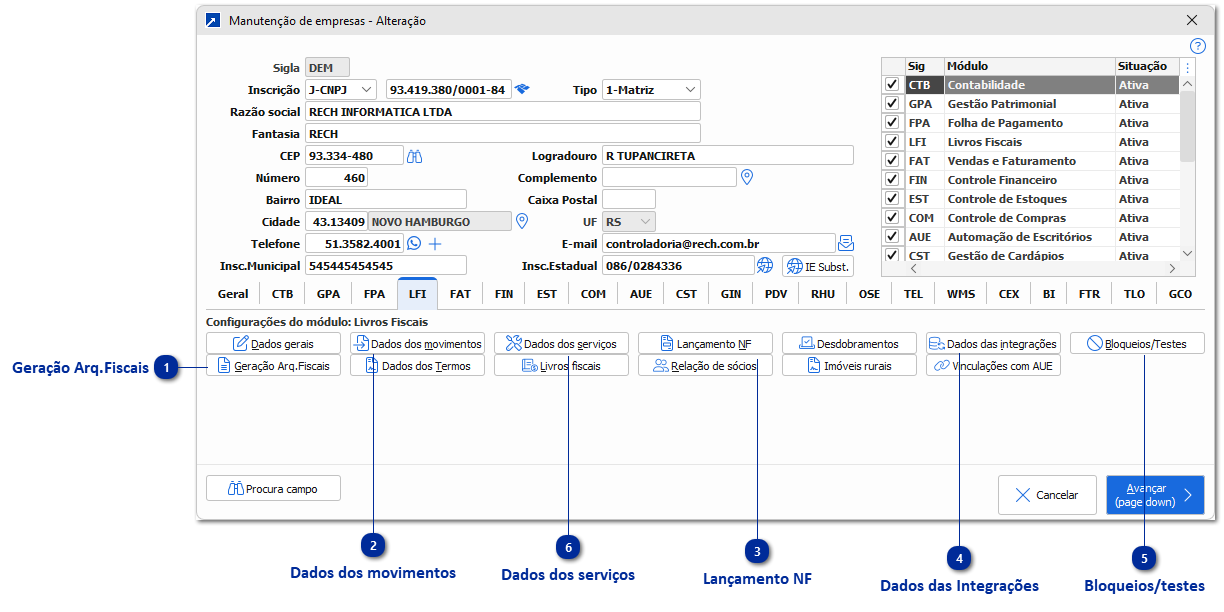
Task: Click the map pin icon beside Complemento
Action: coord(746,177)
